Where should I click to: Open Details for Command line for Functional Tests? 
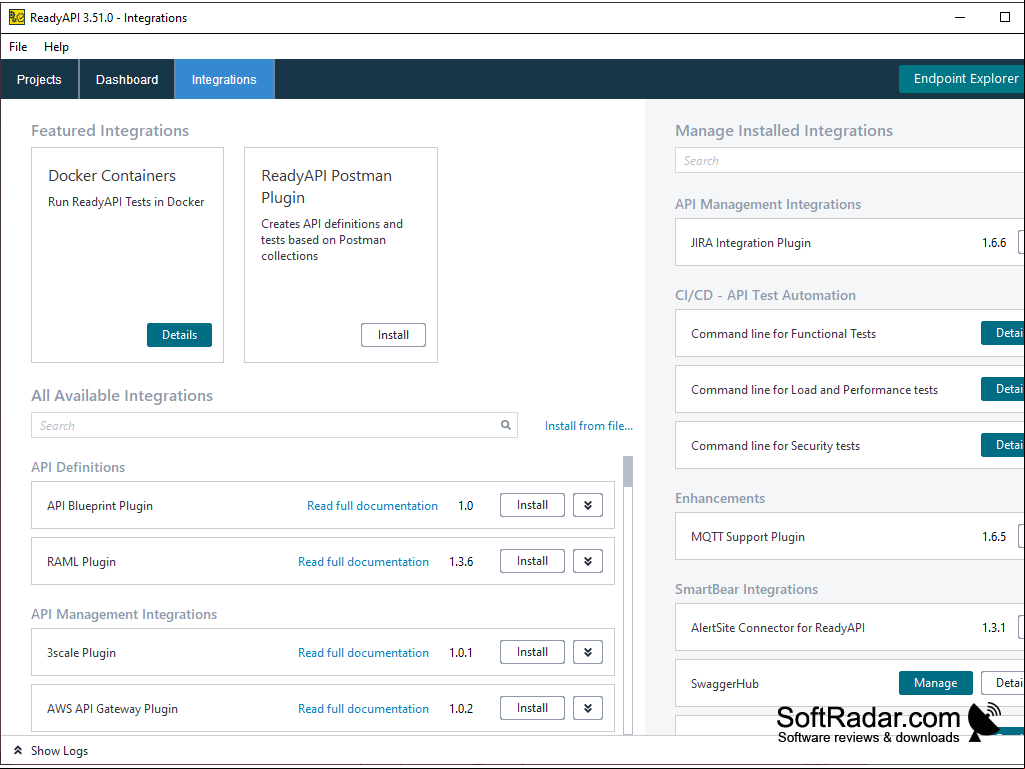(x=1003, y=333)
